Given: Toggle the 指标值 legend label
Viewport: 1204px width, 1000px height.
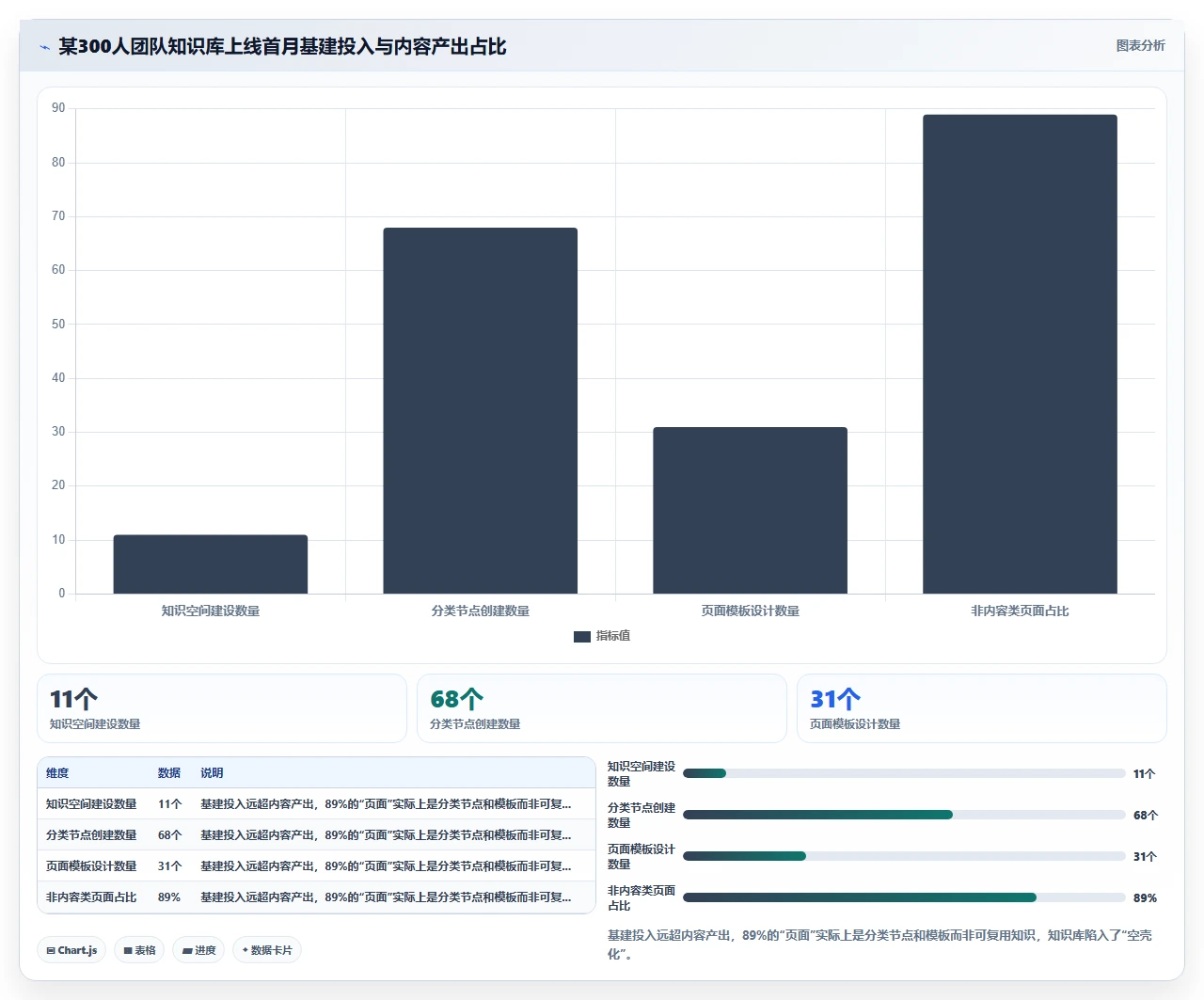Looking at the screenshot, I should click(613, 637).
